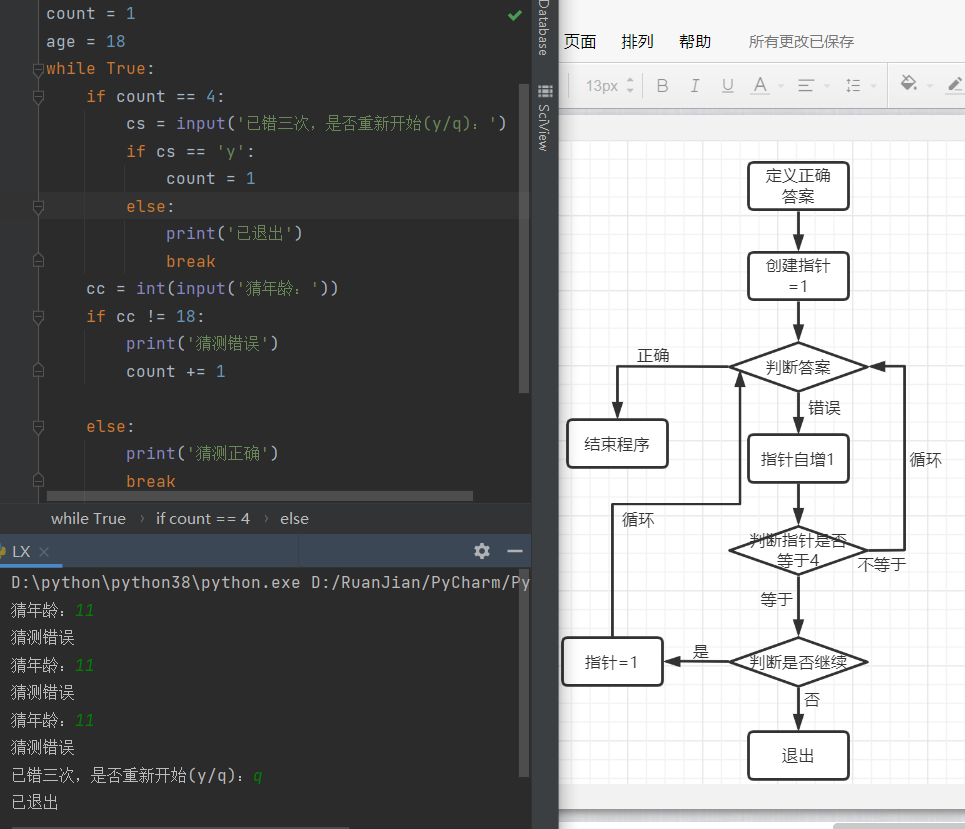Open the font color picker
The width and height of the screenshot is (965, 829).
[x=761, y=86]
